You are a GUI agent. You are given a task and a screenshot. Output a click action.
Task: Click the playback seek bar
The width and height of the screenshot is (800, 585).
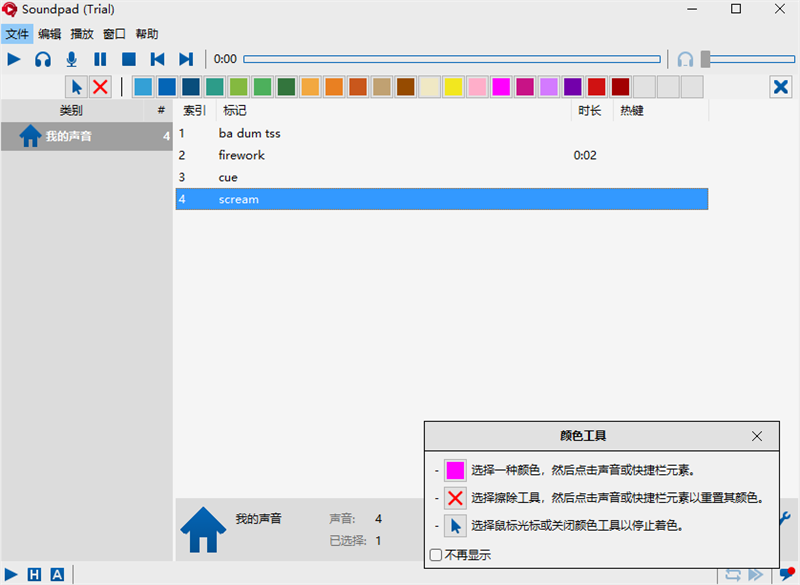[x=452, y=59]
